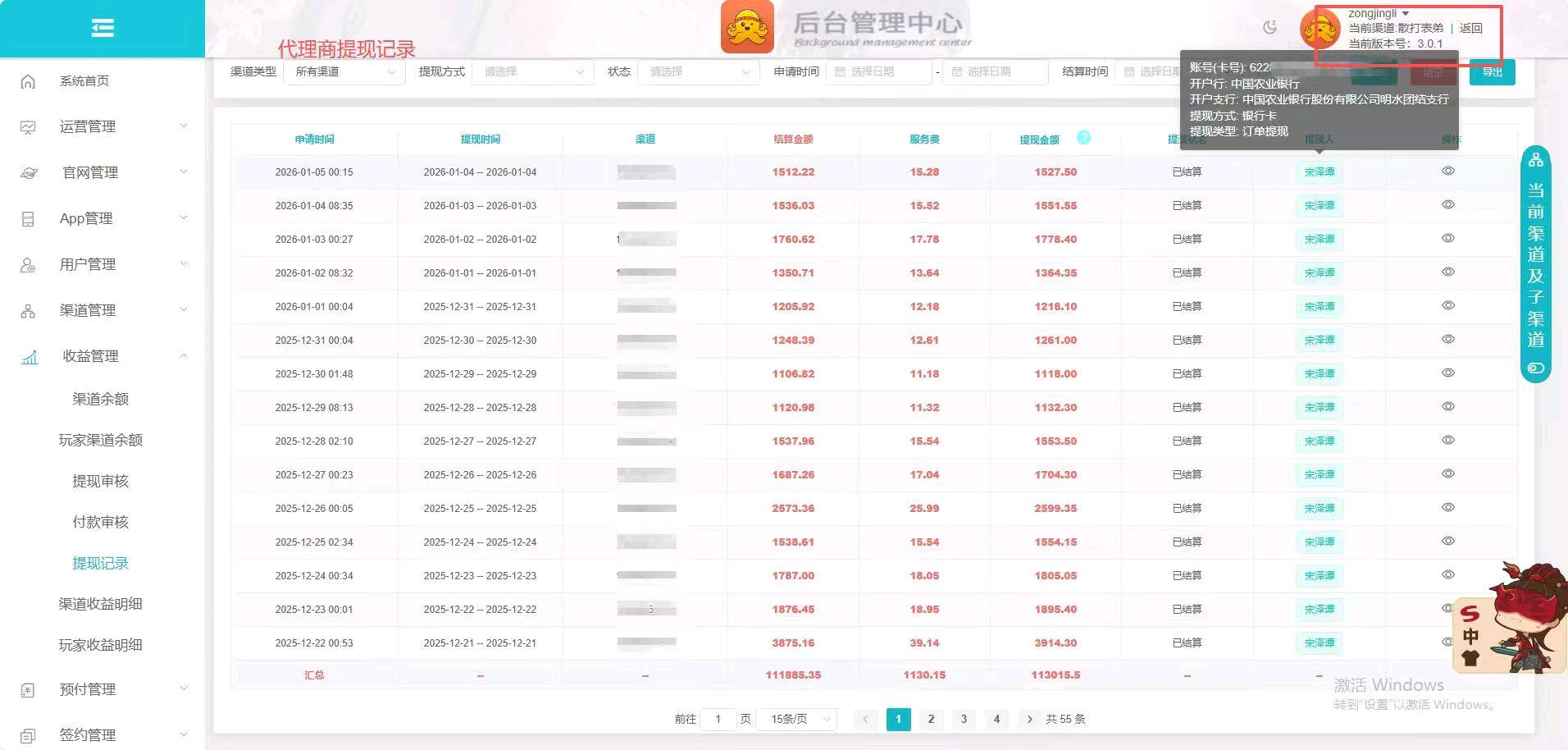
Task: Click the octopus logo in the header
Action: (x=747, y=26)
